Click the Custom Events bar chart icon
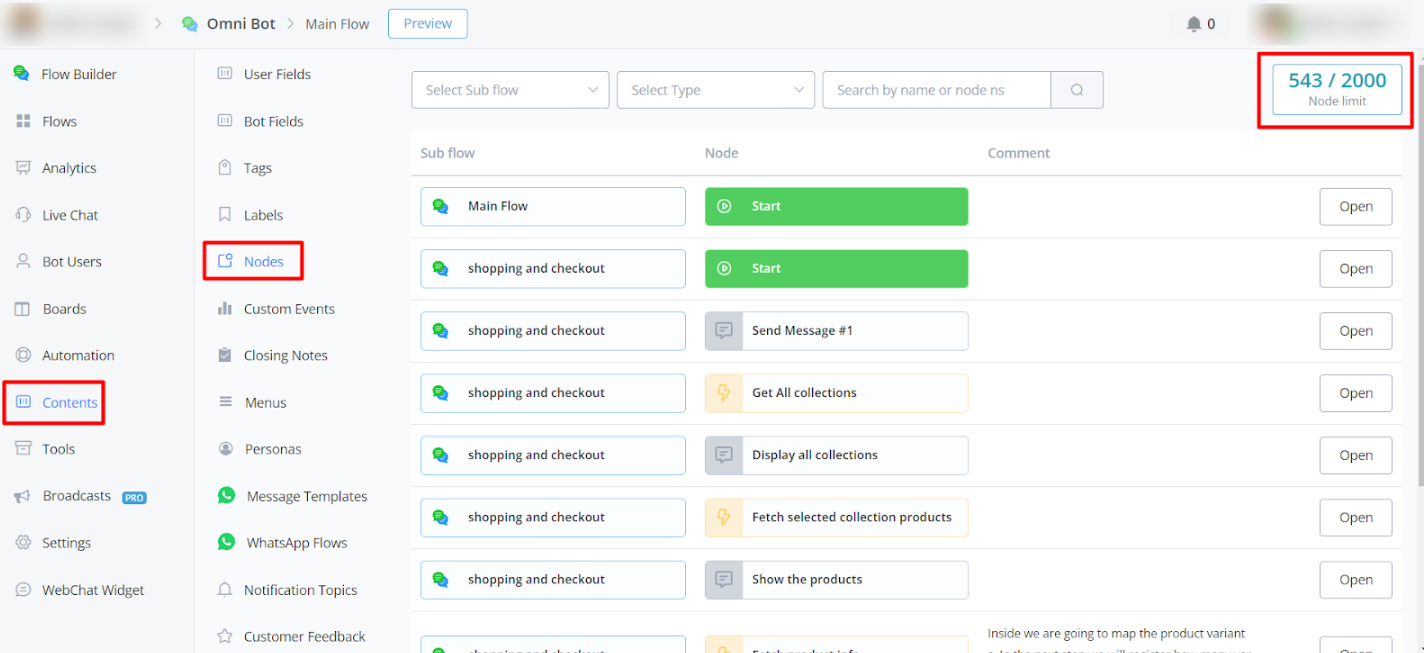 click(225, 309)
